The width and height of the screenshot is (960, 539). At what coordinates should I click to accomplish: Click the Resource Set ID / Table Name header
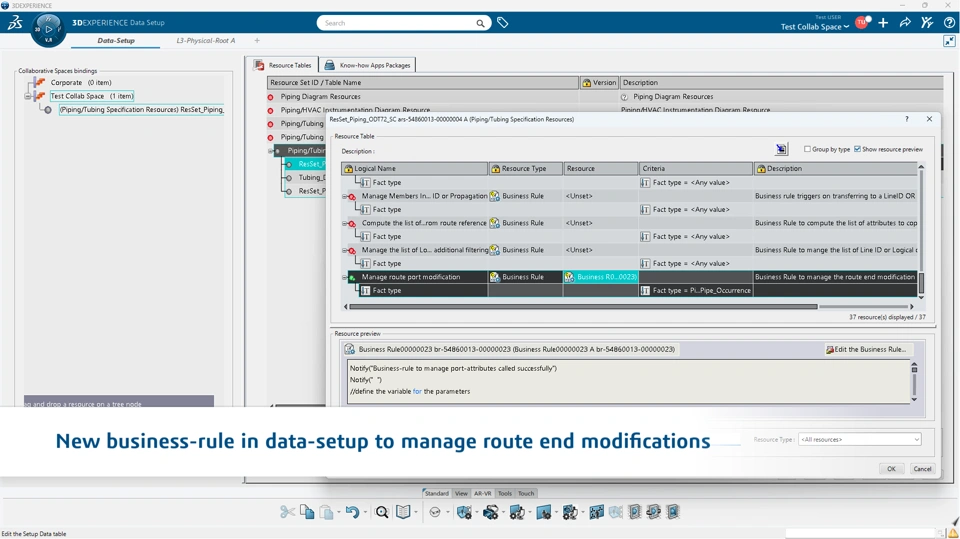[422, 83]
